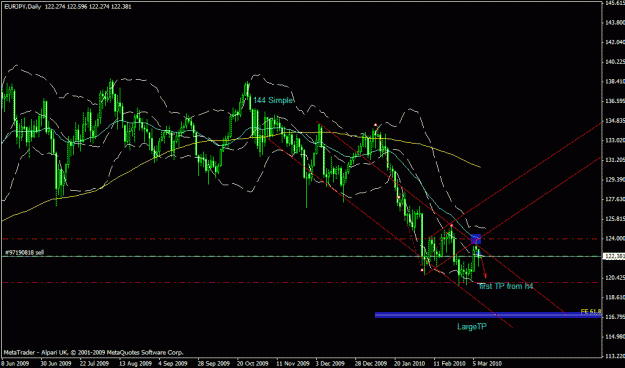Click the 120.425 price axis label
The height and width of the screenshot is (368, 625).
(615, 277)
